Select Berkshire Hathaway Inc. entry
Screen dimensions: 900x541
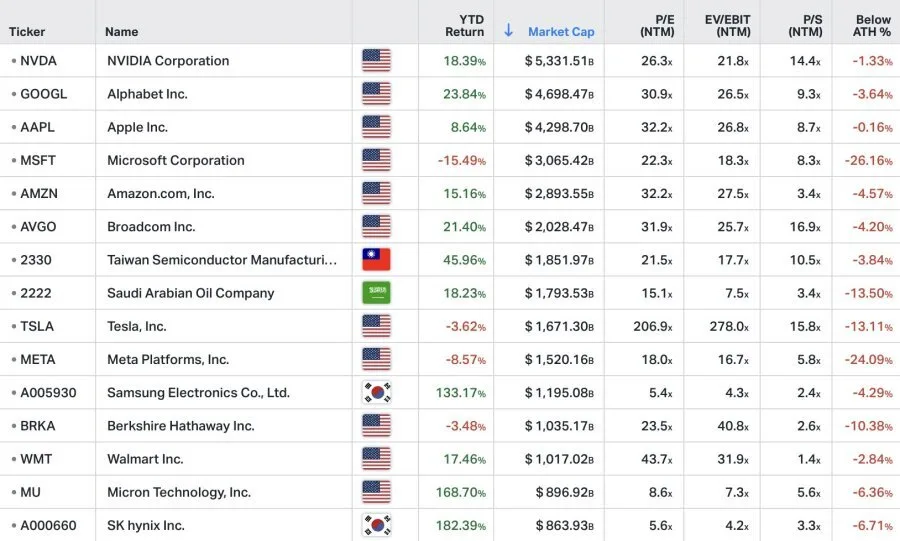(181, 426)
